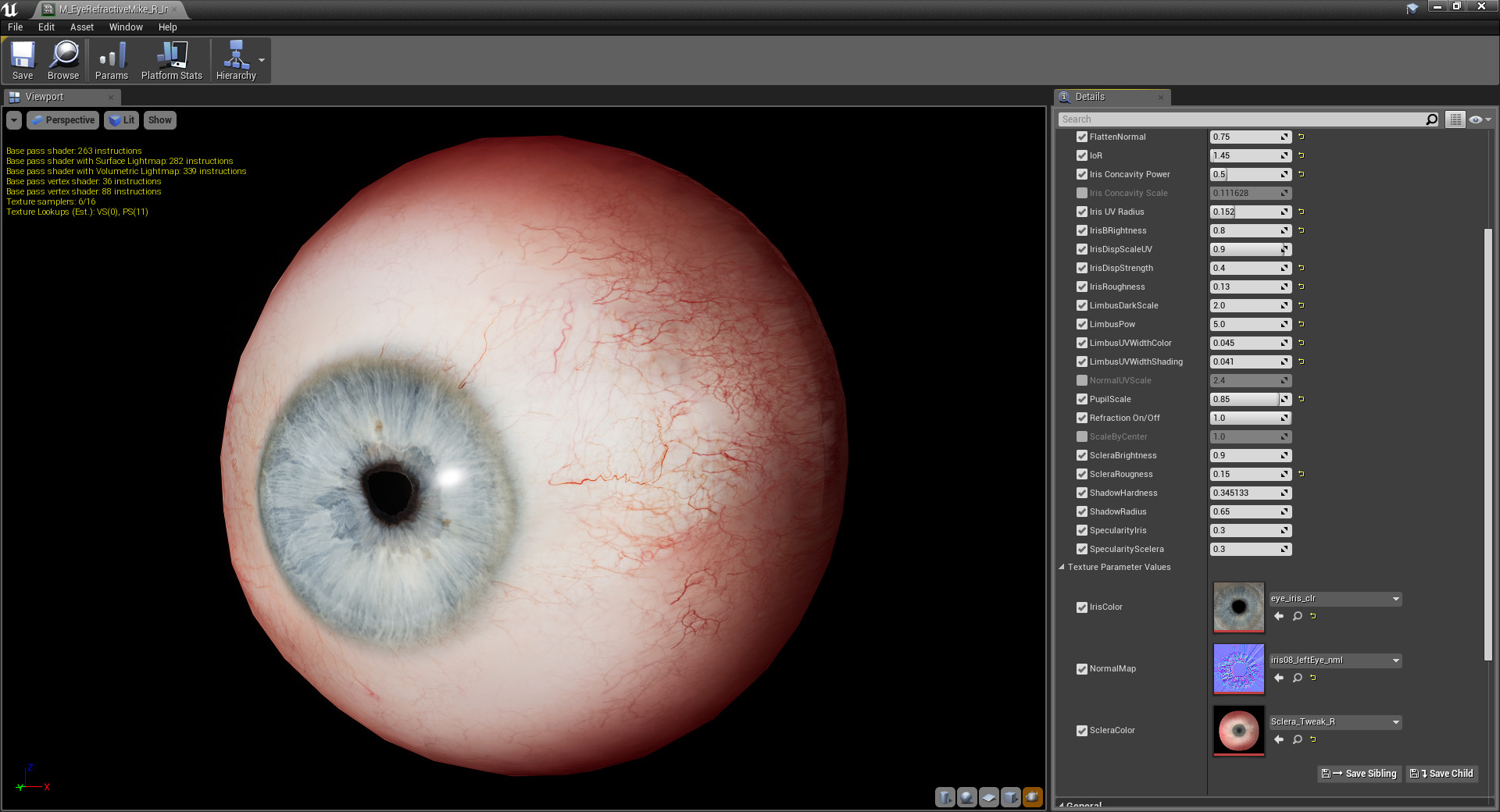The width and height of the screenshot is (1500, 812).
Task: Select the Save toolbar icon
Action: point(23,60)
